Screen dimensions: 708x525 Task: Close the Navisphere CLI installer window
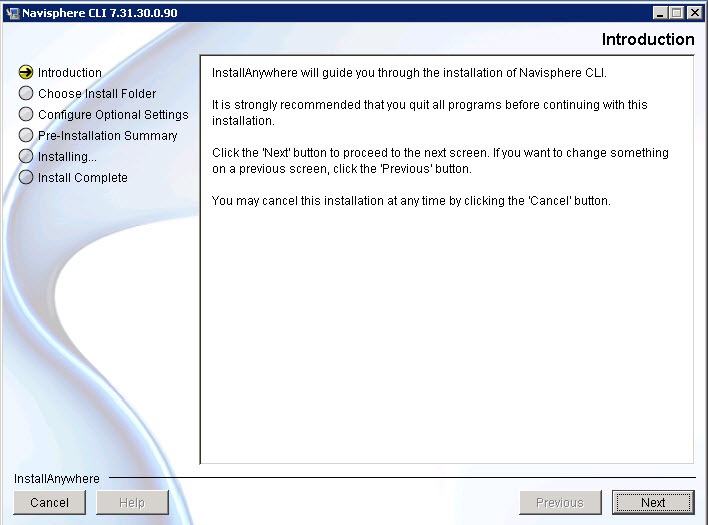point(693,12)
